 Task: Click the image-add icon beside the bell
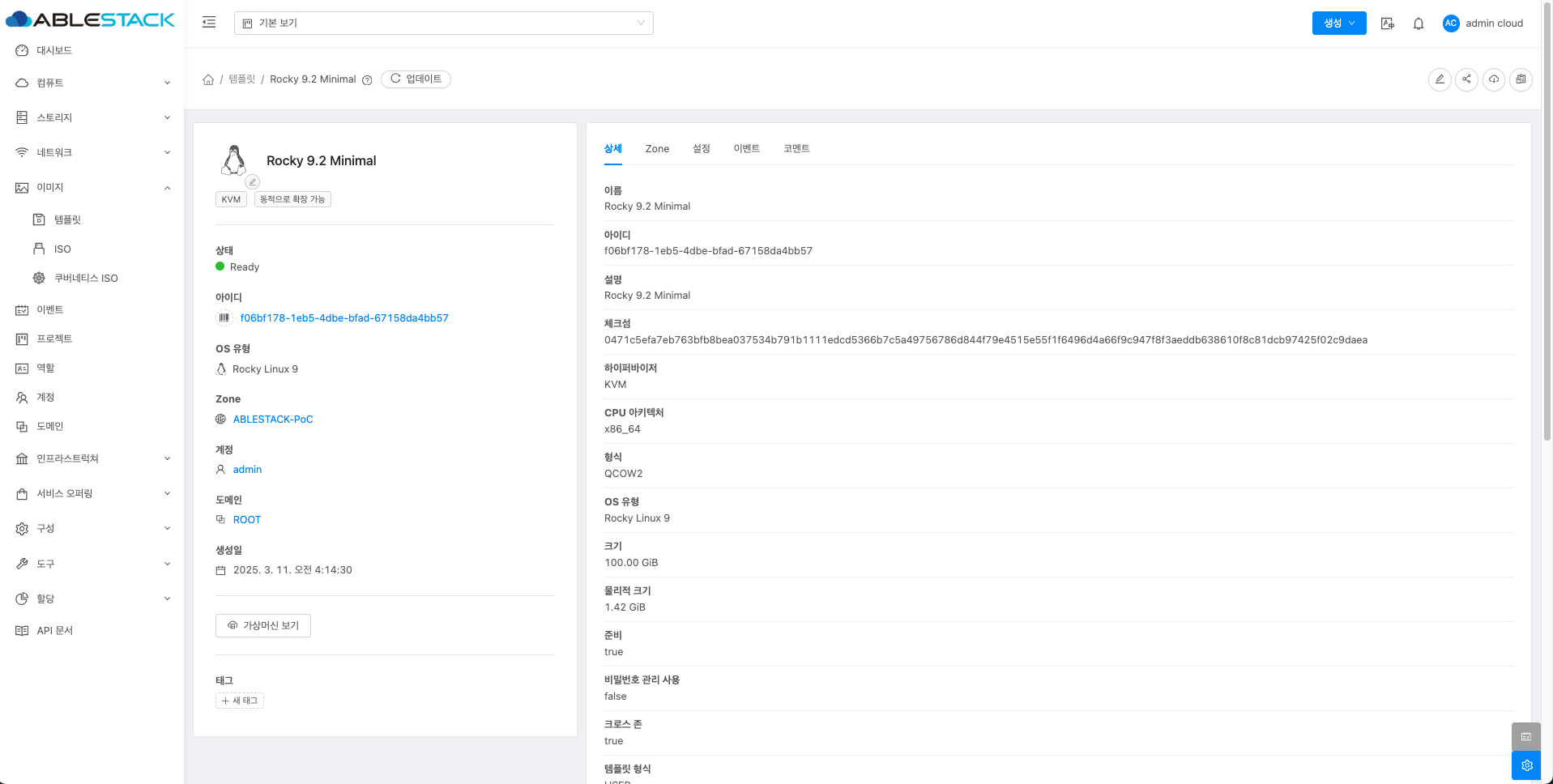(x=1388, y=23)
